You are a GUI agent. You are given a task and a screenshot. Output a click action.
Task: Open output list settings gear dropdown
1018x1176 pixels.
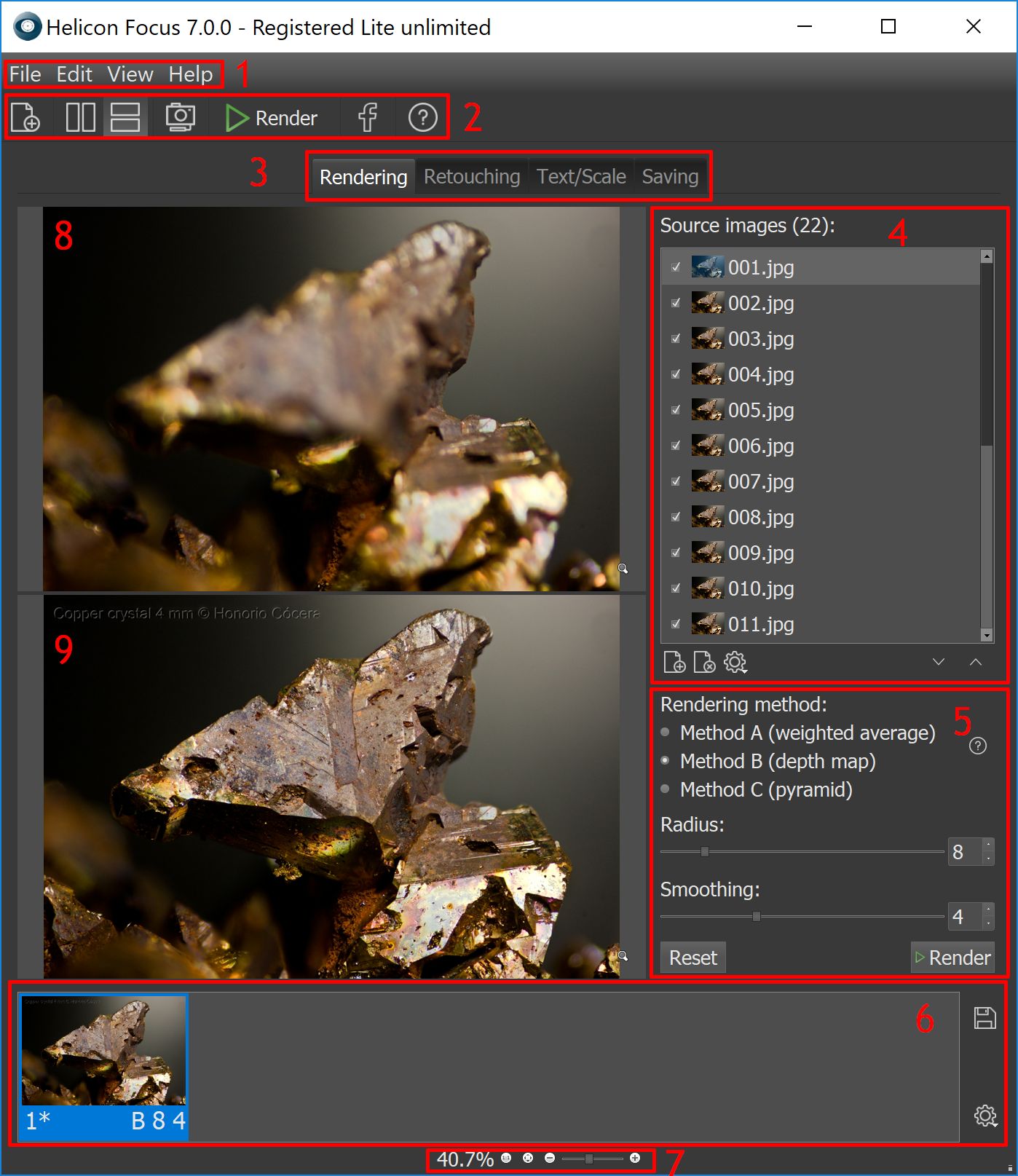click(985, 1116)
